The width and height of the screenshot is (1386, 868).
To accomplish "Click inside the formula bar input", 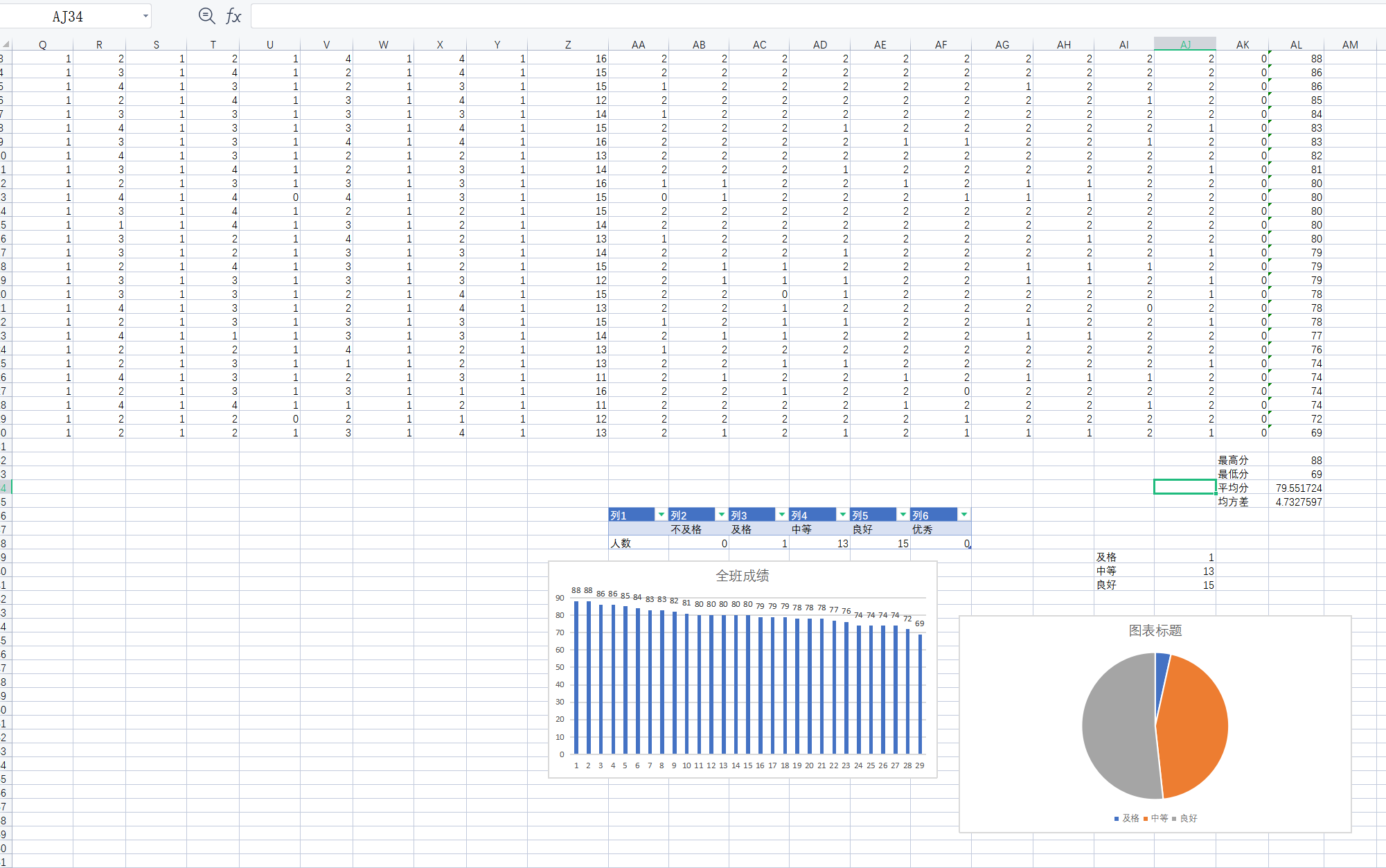I will coord(762,16).
